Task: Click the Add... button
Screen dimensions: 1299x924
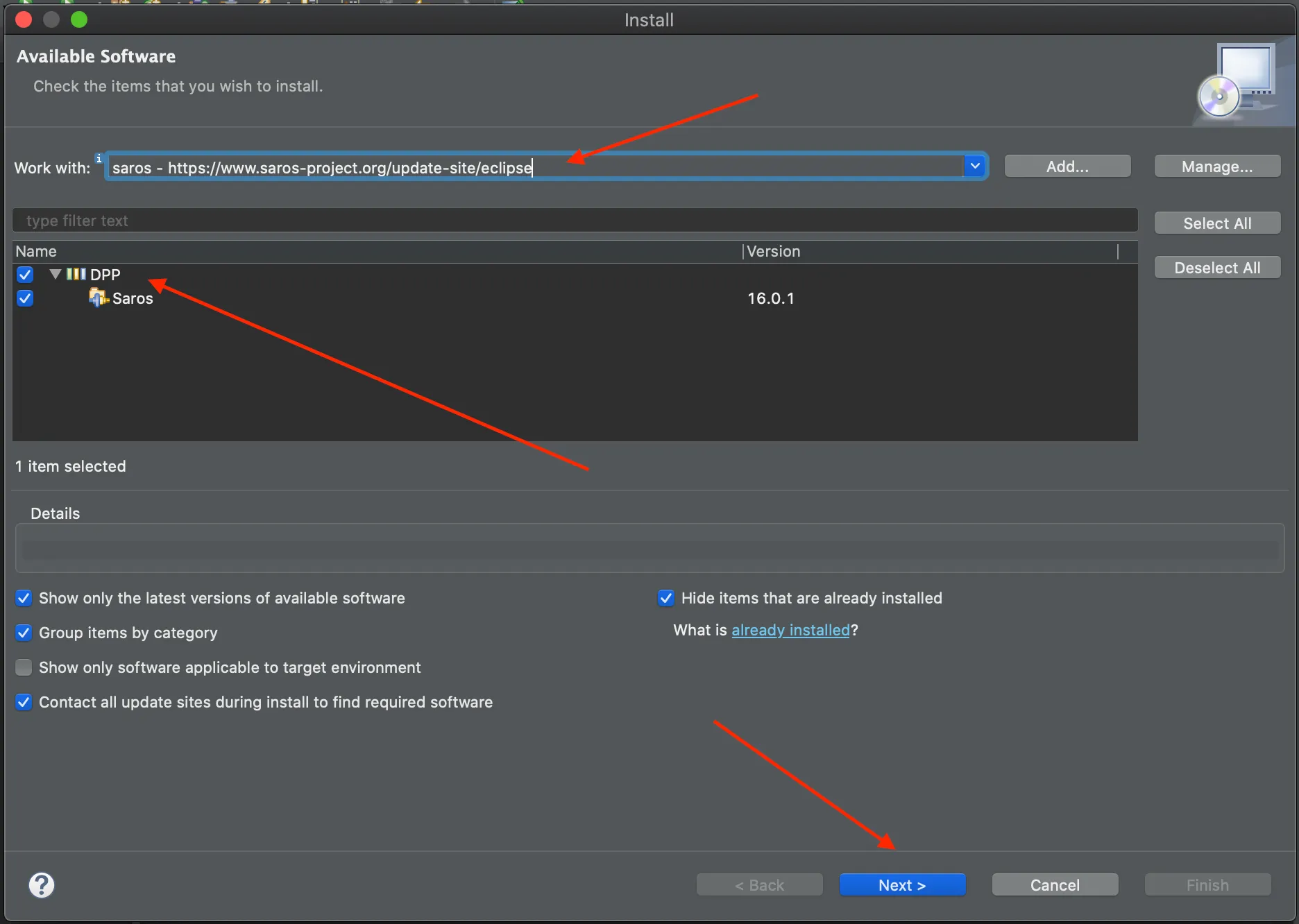Action: tap(1067, 166)
